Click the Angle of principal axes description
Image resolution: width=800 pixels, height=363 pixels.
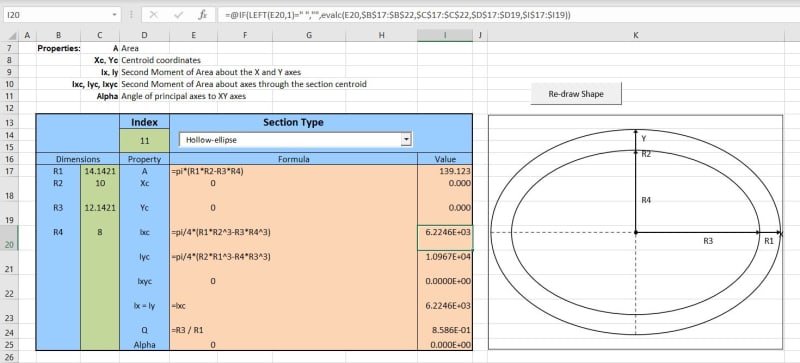pyautogui.click(x=183, y=96)
